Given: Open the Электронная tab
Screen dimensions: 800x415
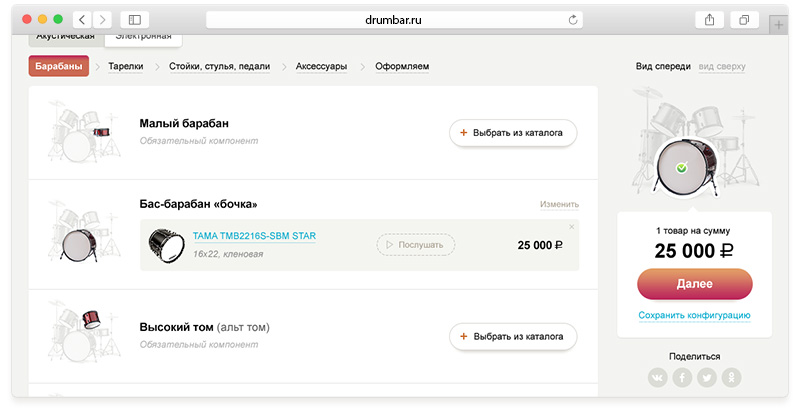Looking at the screenshot, I should click(142, 37).
